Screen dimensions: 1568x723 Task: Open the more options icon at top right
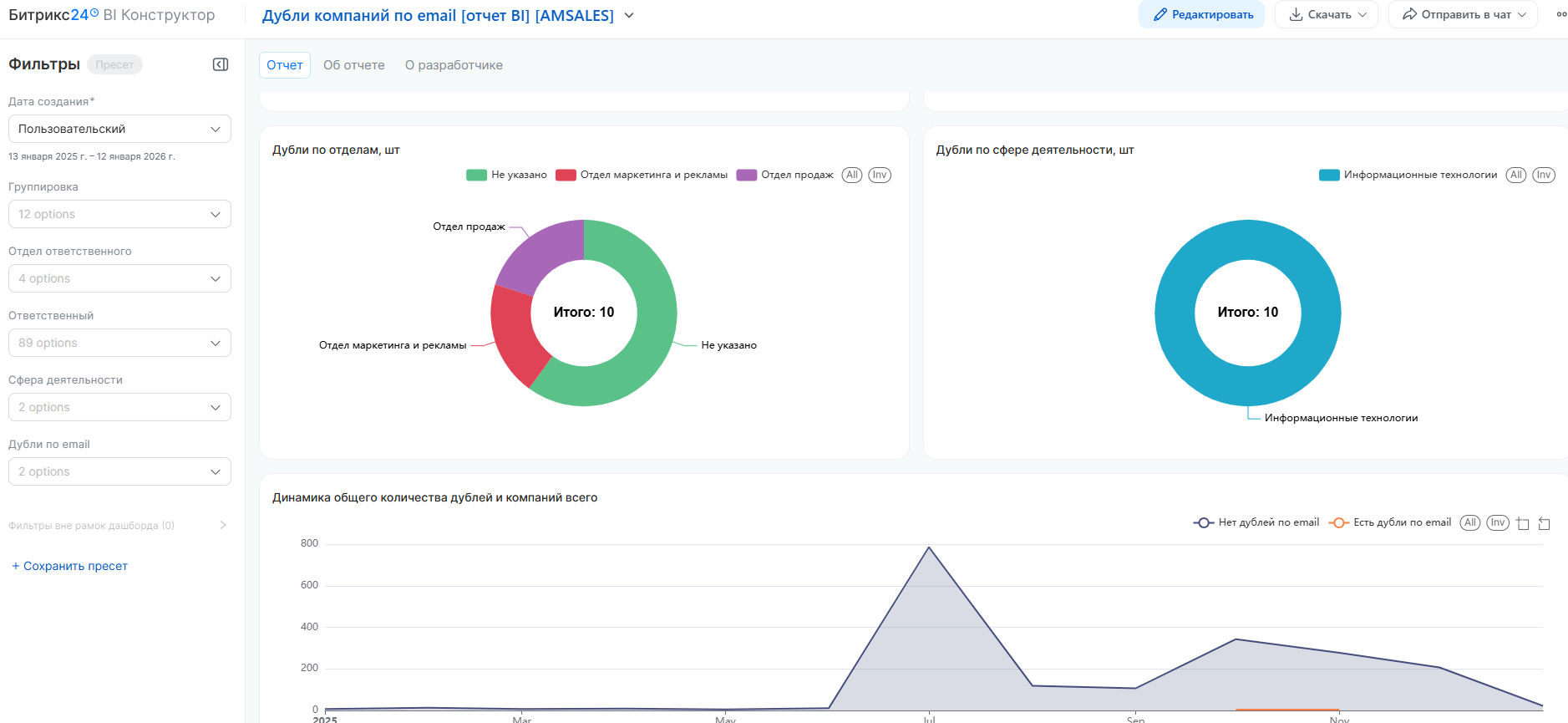click(1560, 14)
